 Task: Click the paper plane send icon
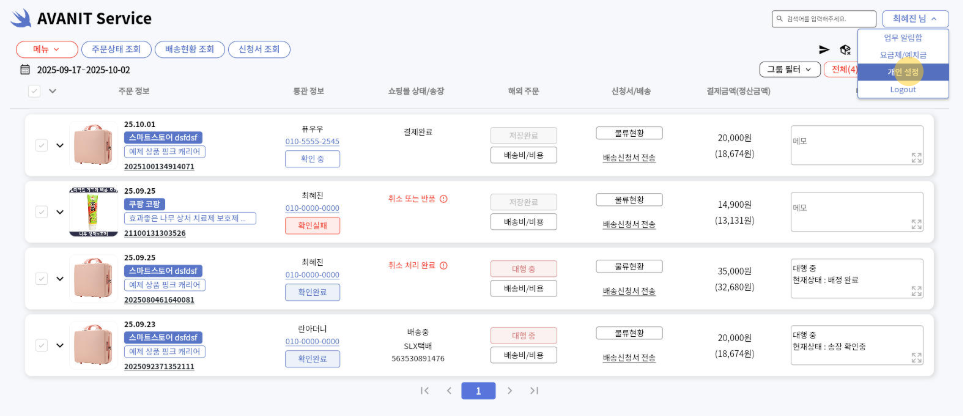point(824,49)
